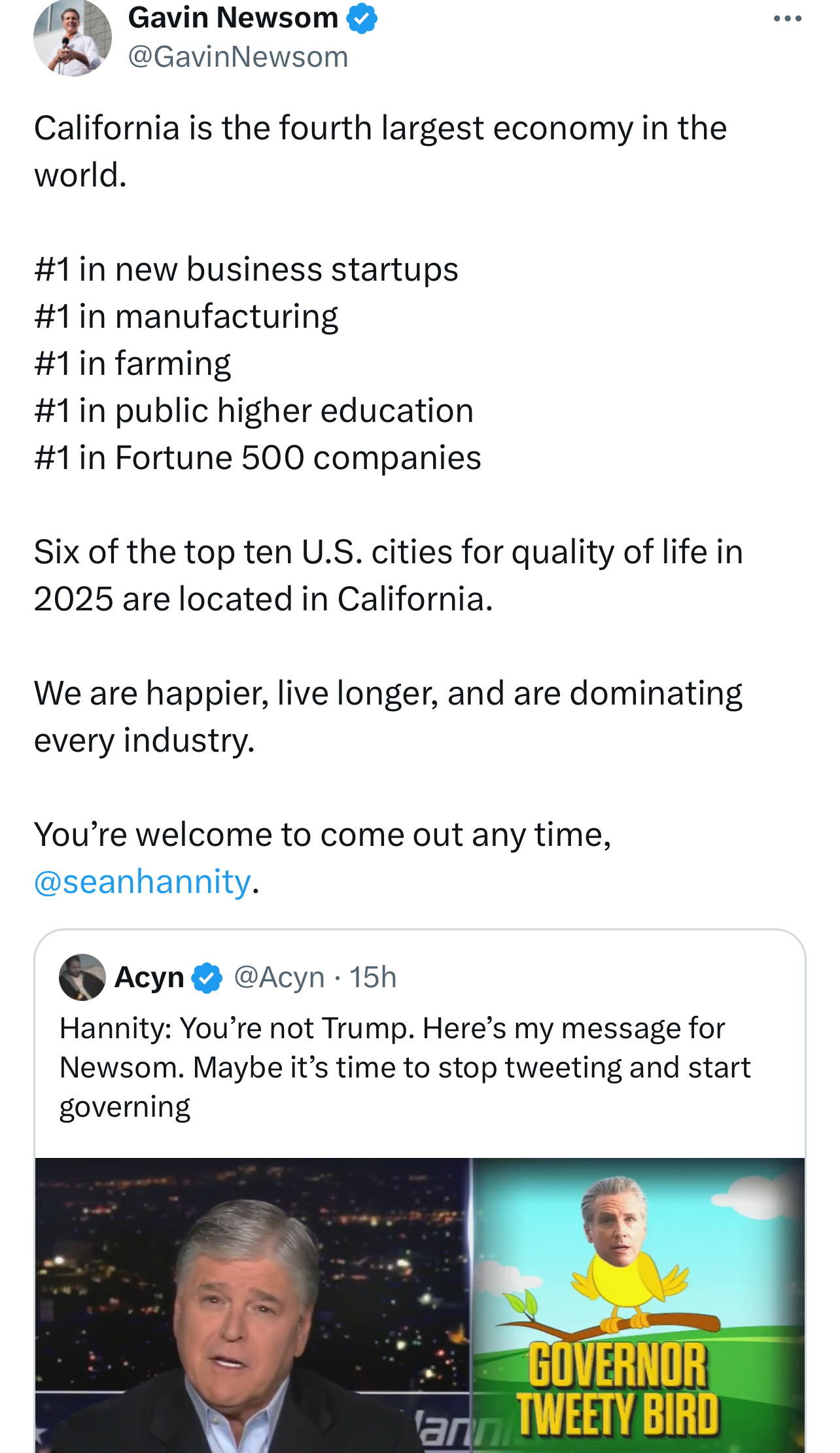The height and width of the screenshot is (1453, 840).
Task: Click Acyn's verified checkmark badge
Action: click(x=207, y=978)
